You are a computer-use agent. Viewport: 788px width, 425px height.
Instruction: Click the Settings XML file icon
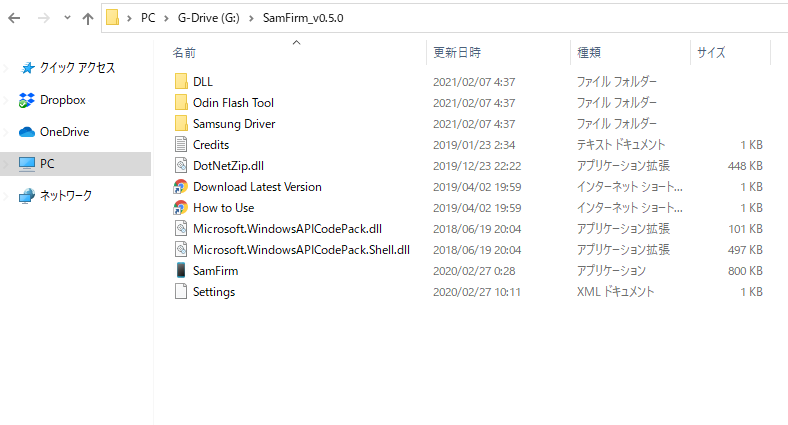pos(181,292)
